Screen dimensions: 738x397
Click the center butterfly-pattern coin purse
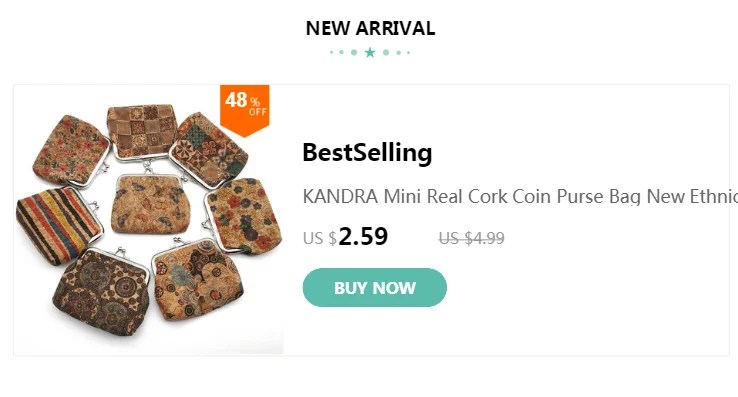(x=150, y=203)
